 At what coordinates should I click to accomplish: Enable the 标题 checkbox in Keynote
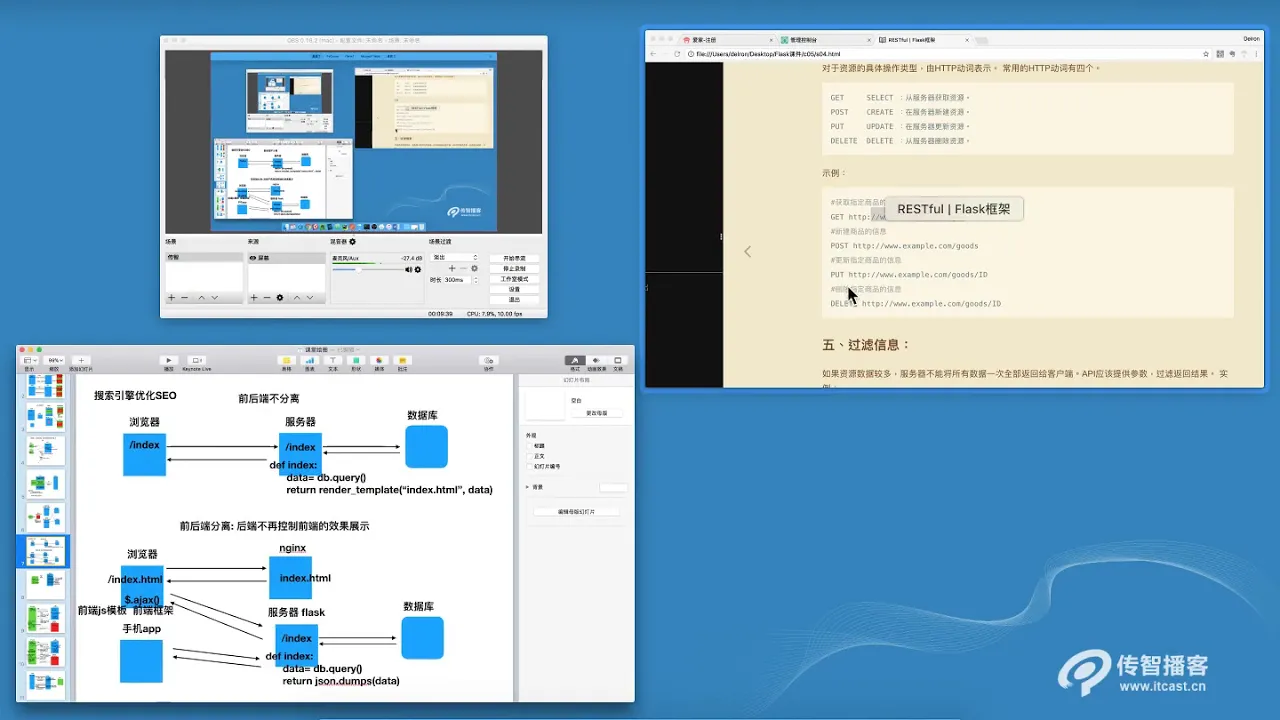[x=529, y=446]
